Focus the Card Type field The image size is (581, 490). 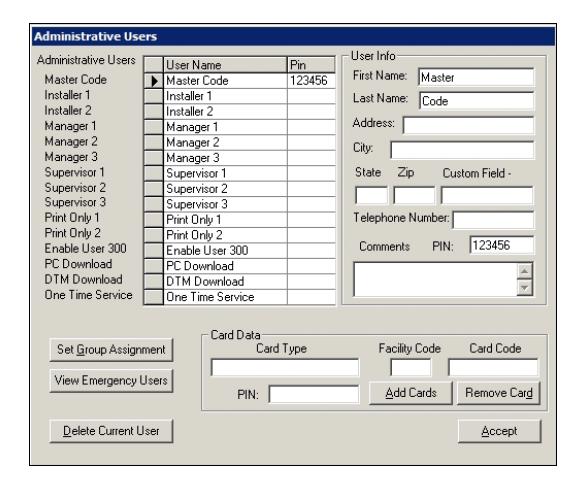[285, 367]
